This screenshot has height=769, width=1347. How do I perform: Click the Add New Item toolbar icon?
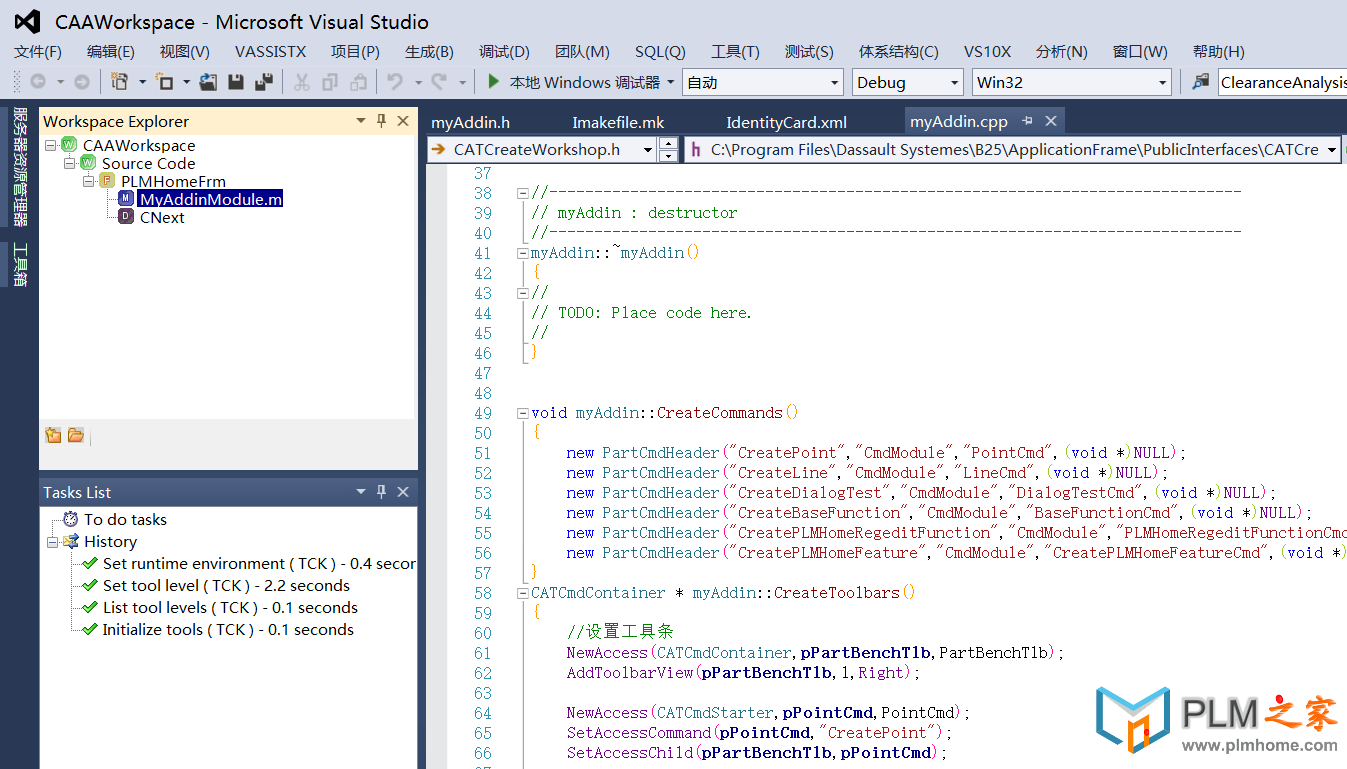click(164, 82)
